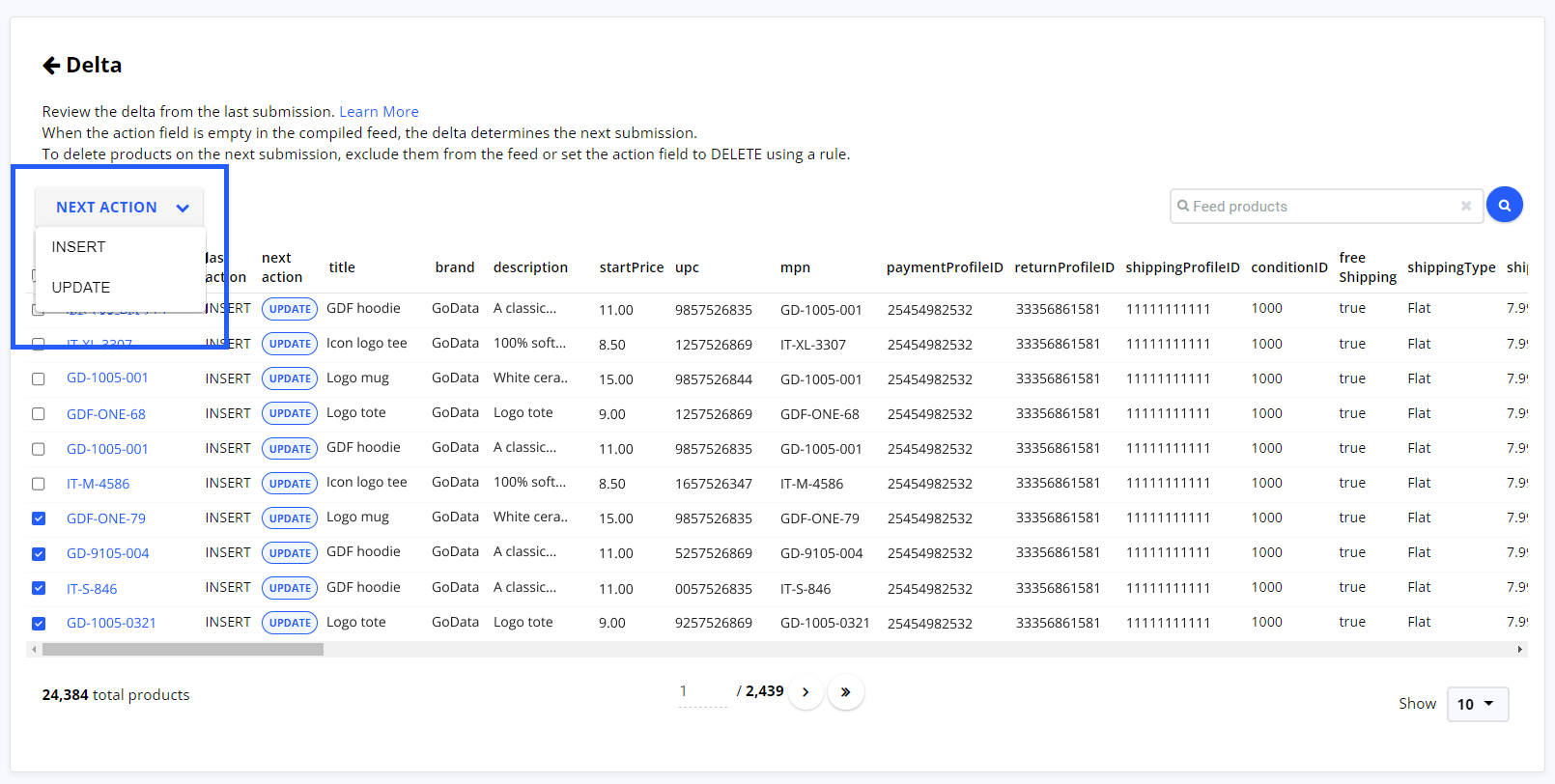
Task: Click the back arrow next to Delta
Action: pyautogui.click(x=51, y=66)
